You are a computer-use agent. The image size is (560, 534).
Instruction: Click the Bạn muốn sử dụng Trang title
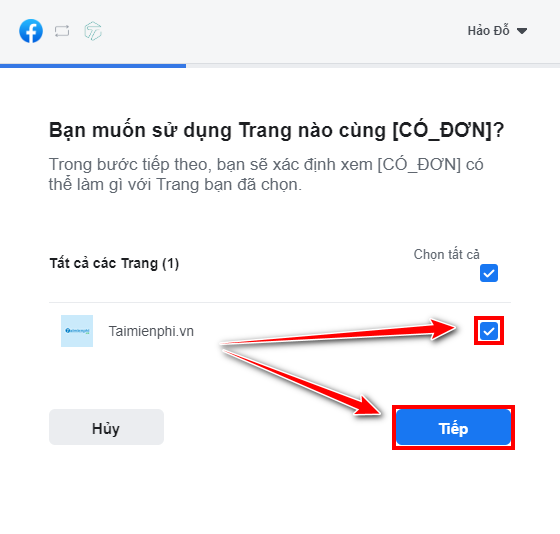click(276, 130)
